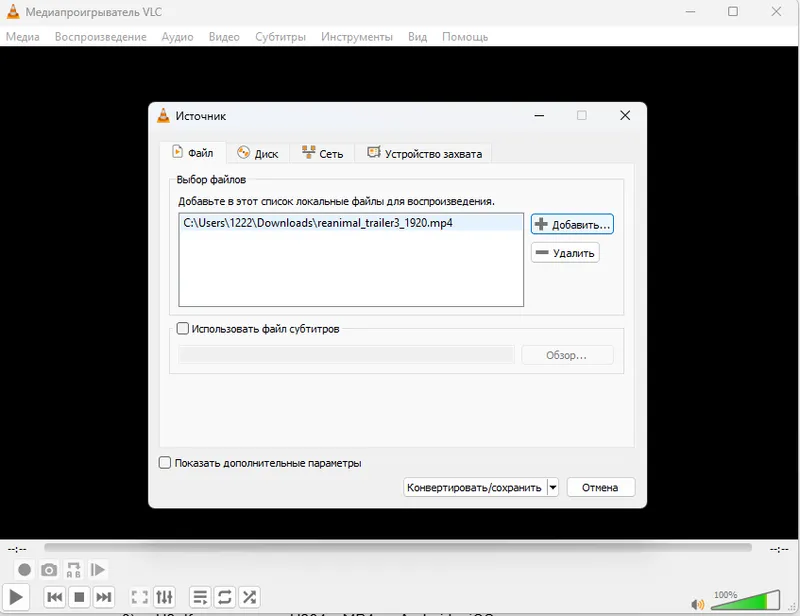Screen dimensions: 800x616
Task: Click the subtitle file path field
Action: (x=346, y=355)
